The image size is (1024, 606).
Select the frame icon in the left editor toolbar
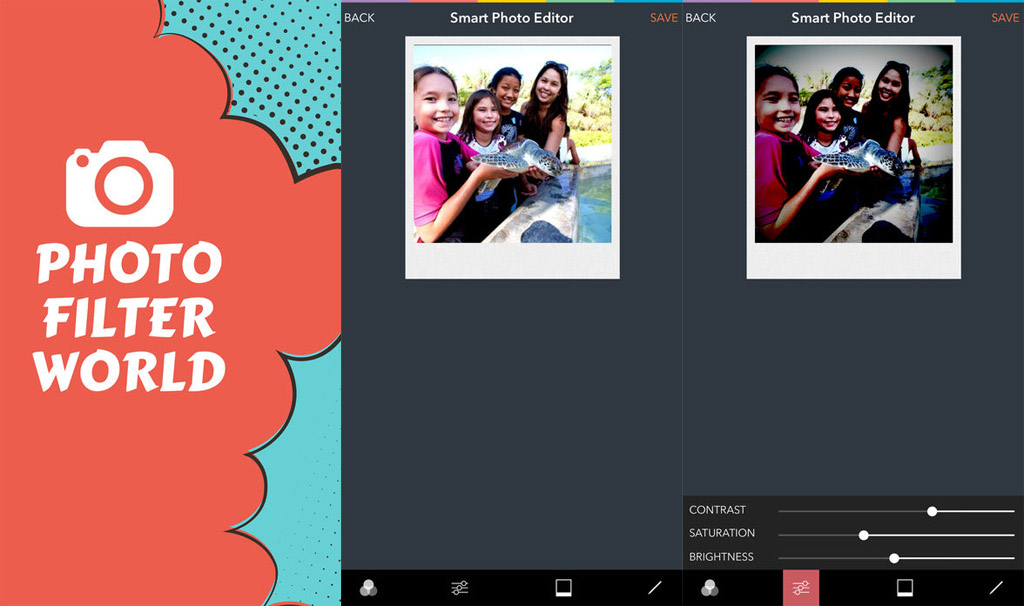[563, 588]
